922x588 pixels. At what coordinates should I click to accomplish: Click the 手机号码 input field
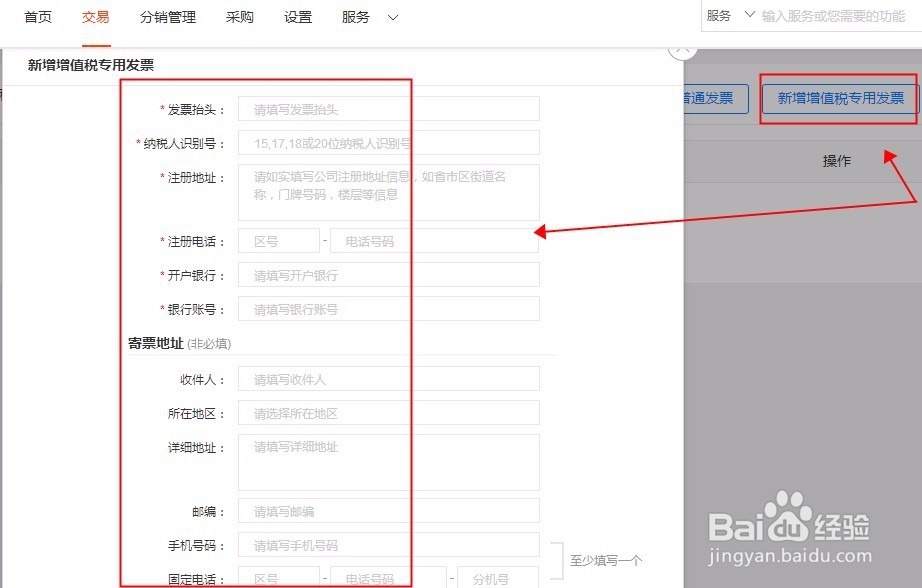click(389, 545)
